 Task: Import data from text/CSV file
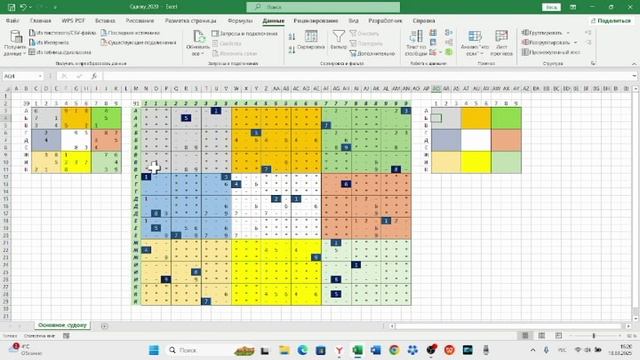click(62, 33)
